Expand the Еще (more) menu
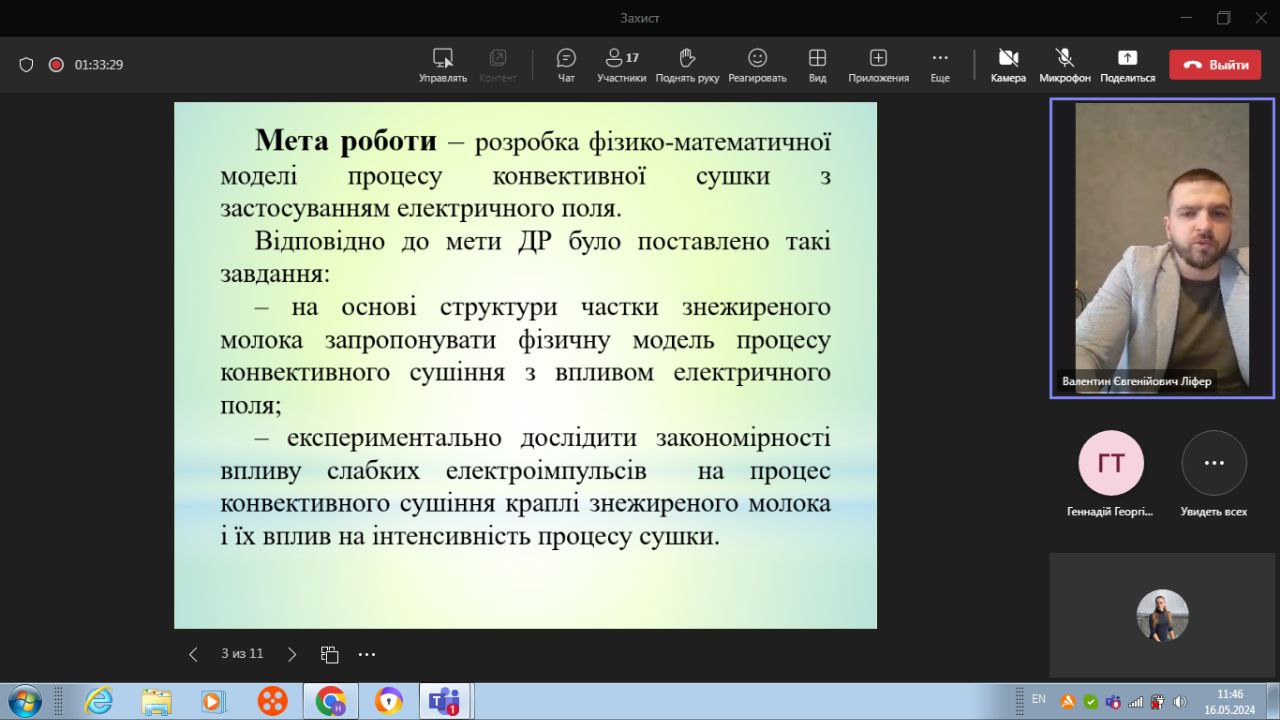 pos(939,65)
